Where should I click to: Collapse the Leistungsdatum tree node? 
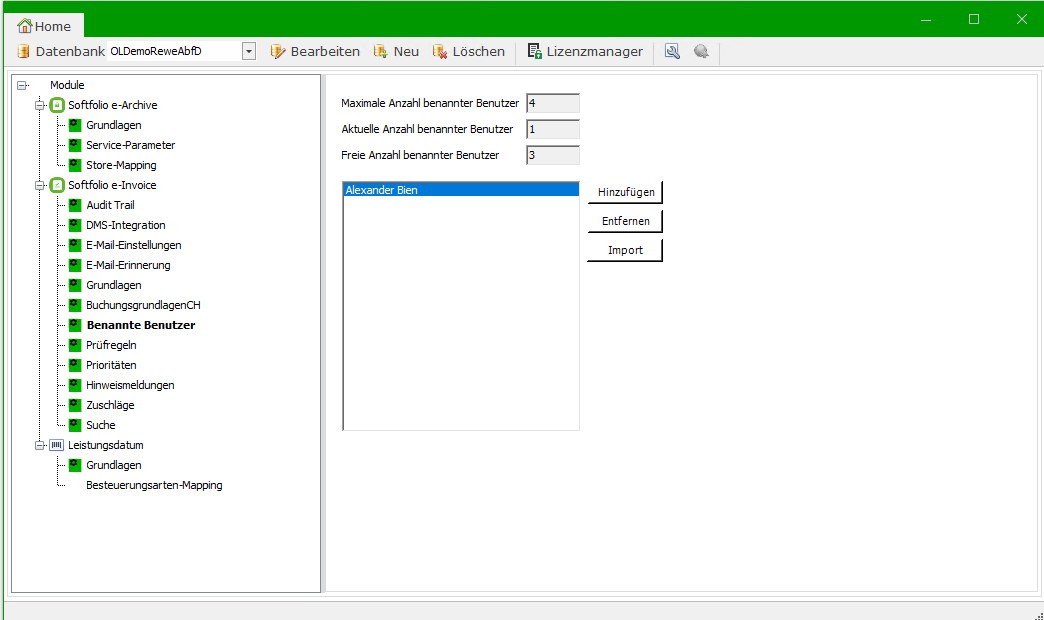tap(40, 445)
